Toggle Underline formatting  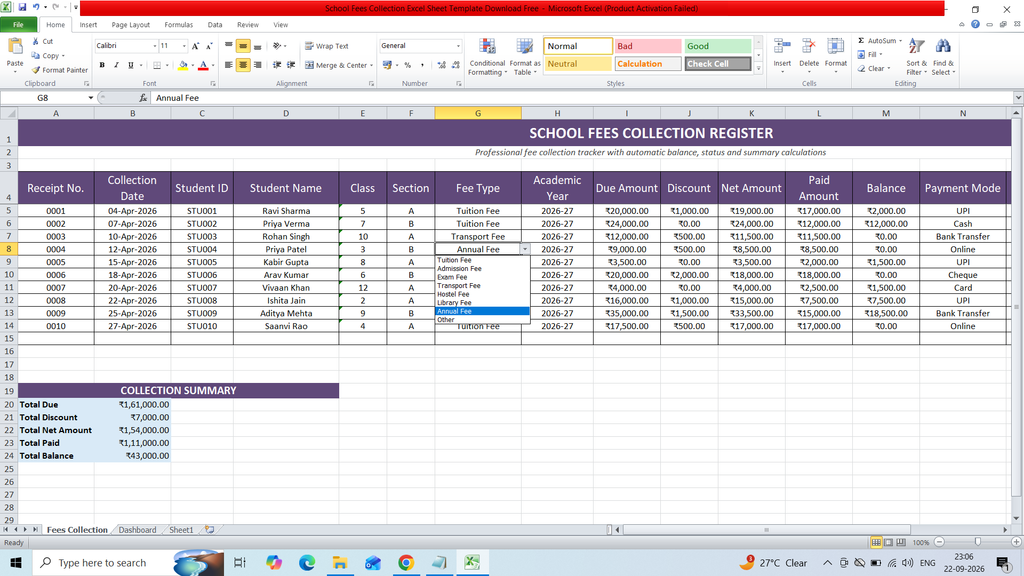[x=131, y=65]
